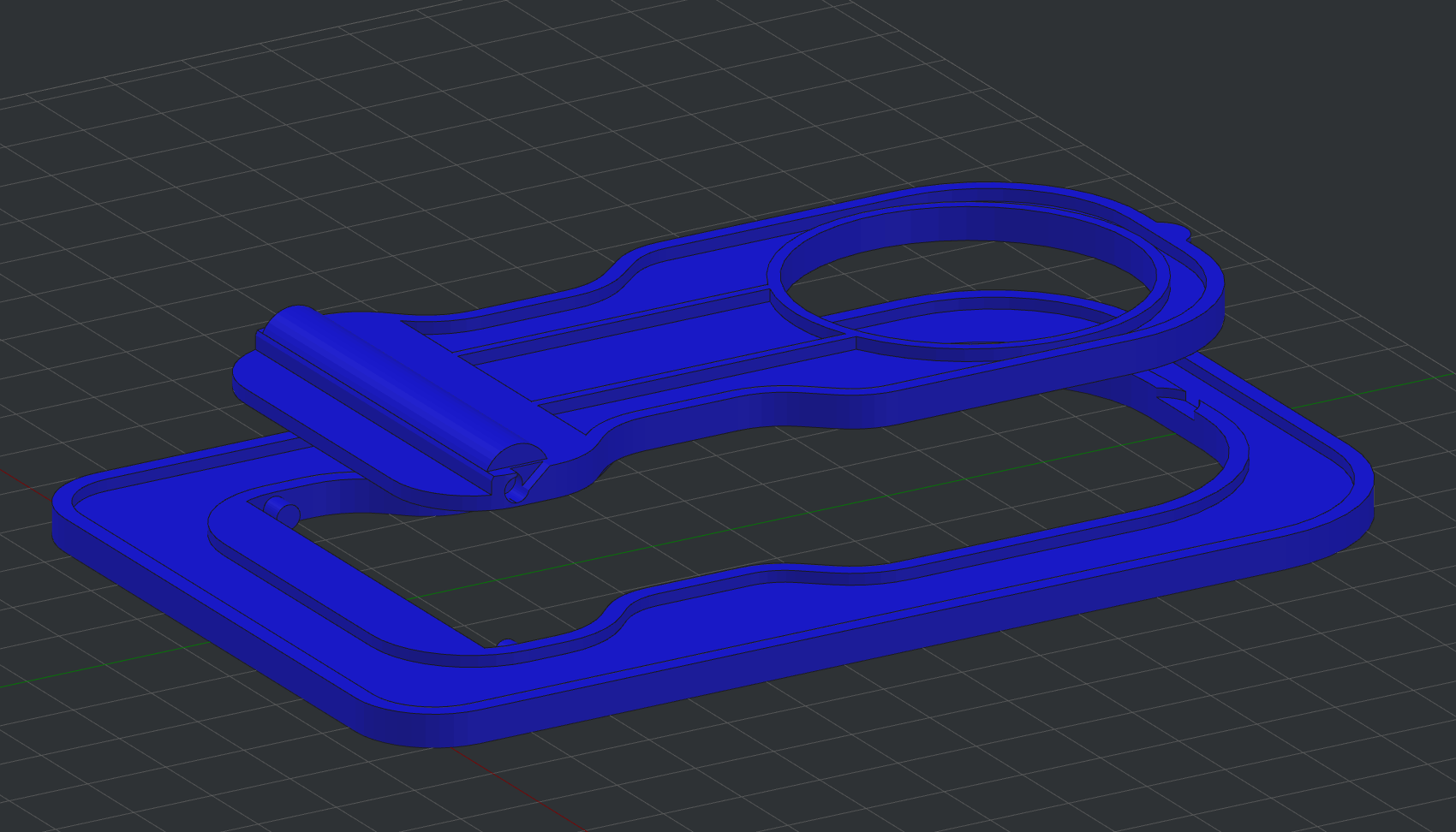The height and width of the screenshot is (832, 1456).
Task: Select the small bump on the lower inner edge
Action: point(505,643)
